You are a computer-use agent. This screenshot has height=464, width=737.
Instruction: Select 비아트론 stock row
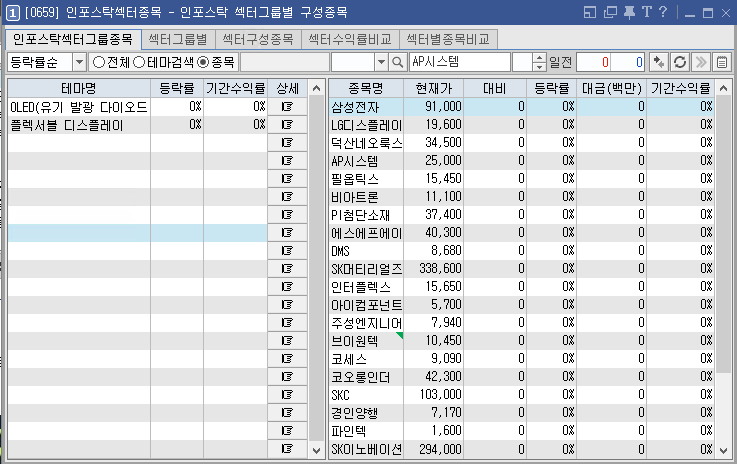point(522,197)
